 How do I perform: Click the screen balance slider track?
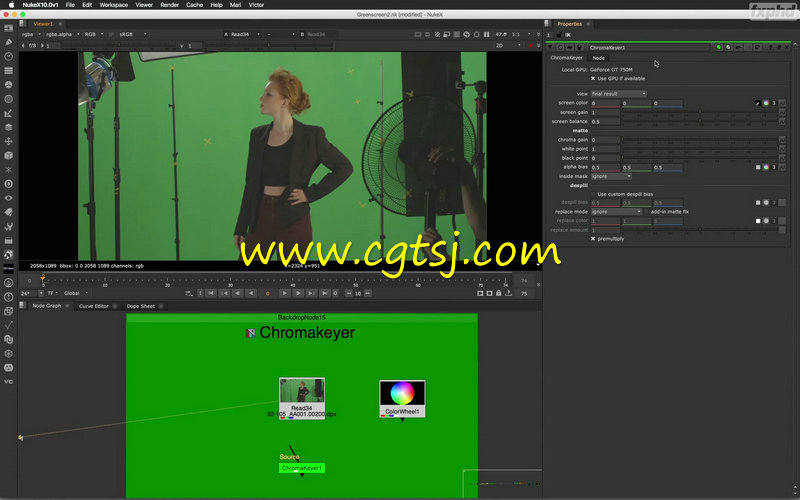click(699, 121)
